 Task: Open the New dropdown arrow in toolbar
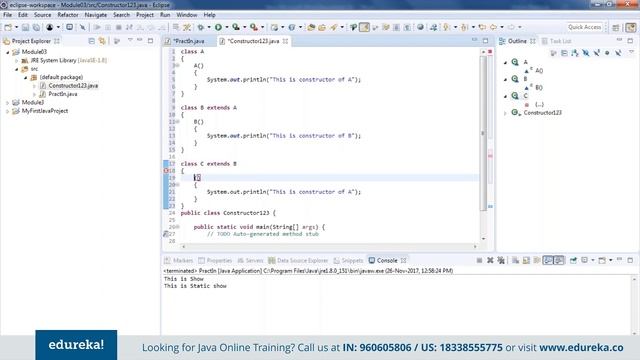click(16, 27)
